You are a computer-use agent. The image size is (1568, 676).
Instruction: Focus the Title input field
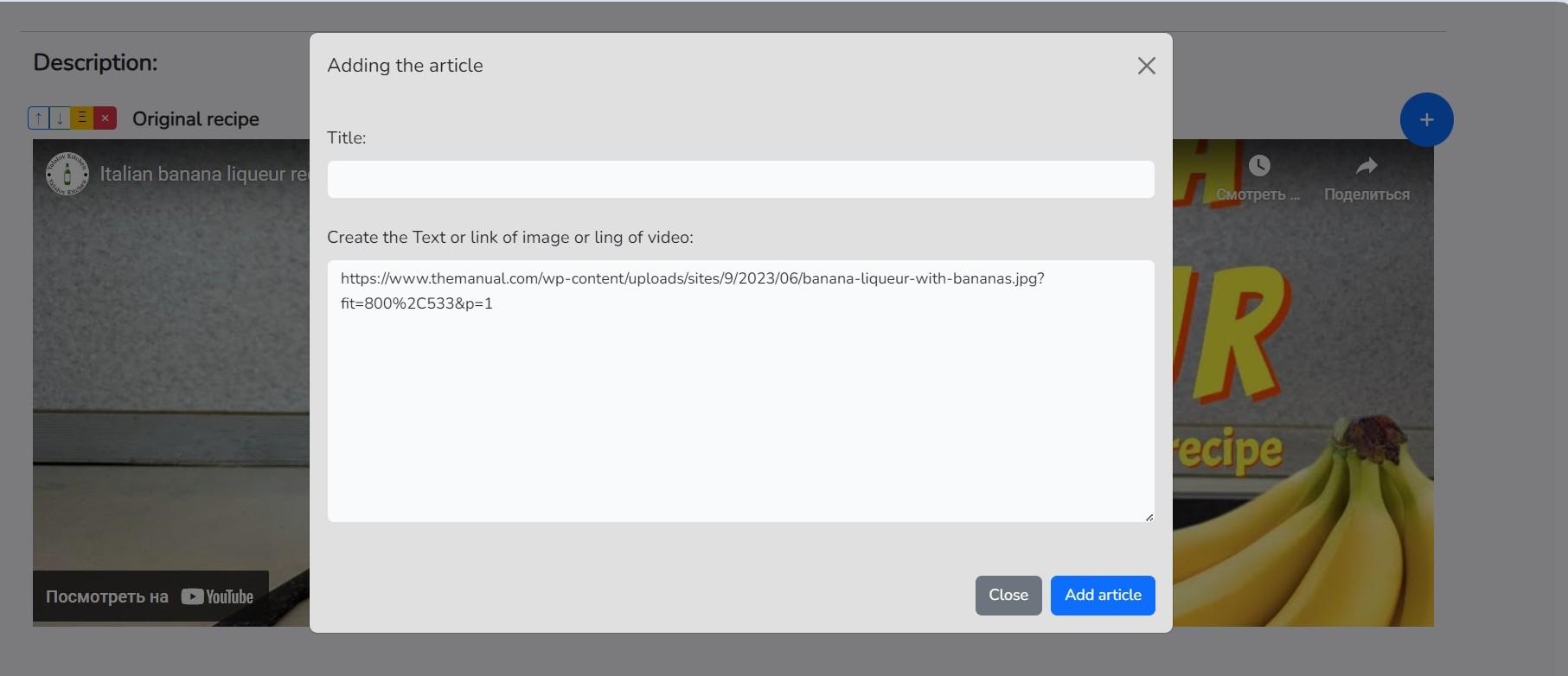(x=740, y=179)
